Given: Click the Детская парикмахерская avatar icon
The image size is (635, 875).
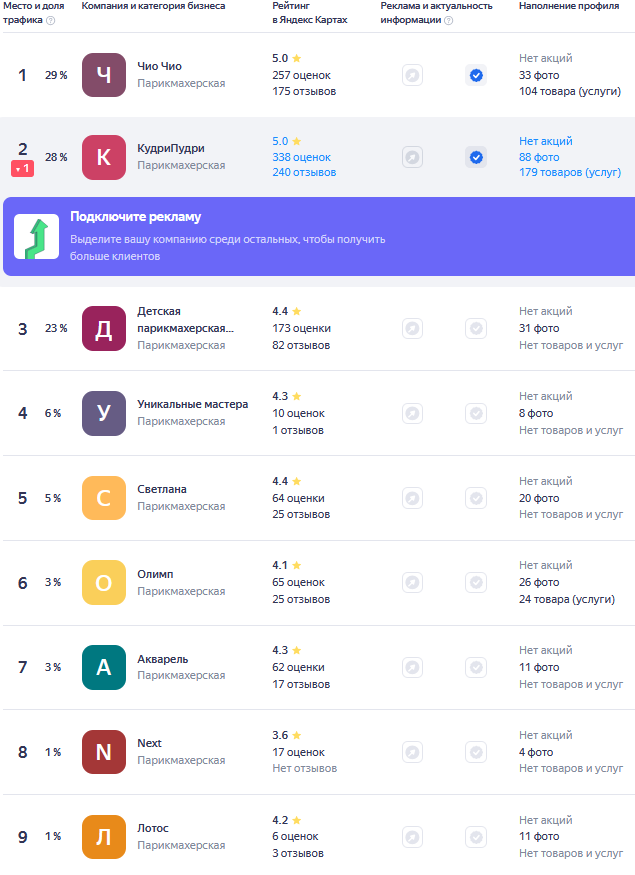Looking at the screenshot, I should 104,328.
